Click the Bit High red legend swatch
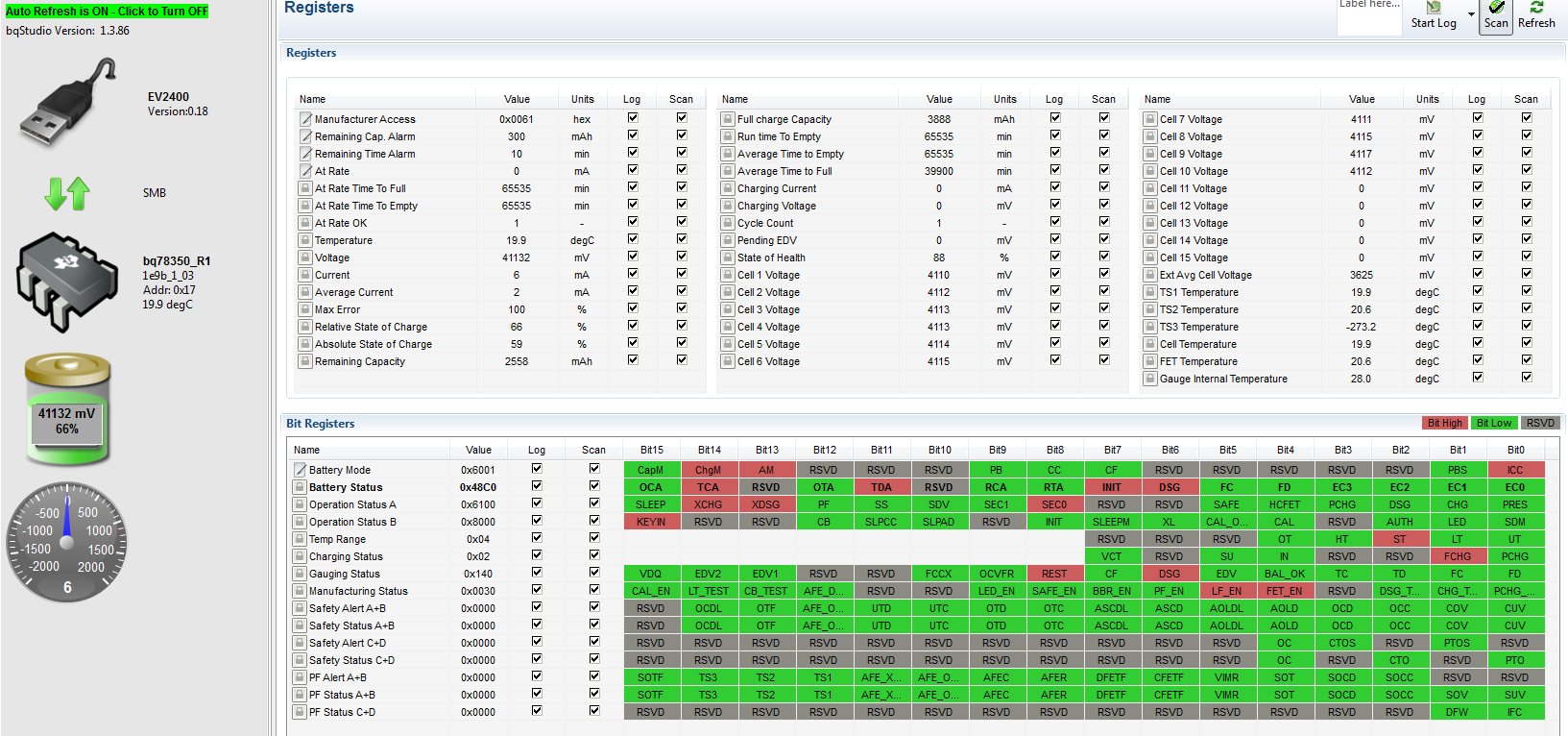 (x=1445, y=423)
